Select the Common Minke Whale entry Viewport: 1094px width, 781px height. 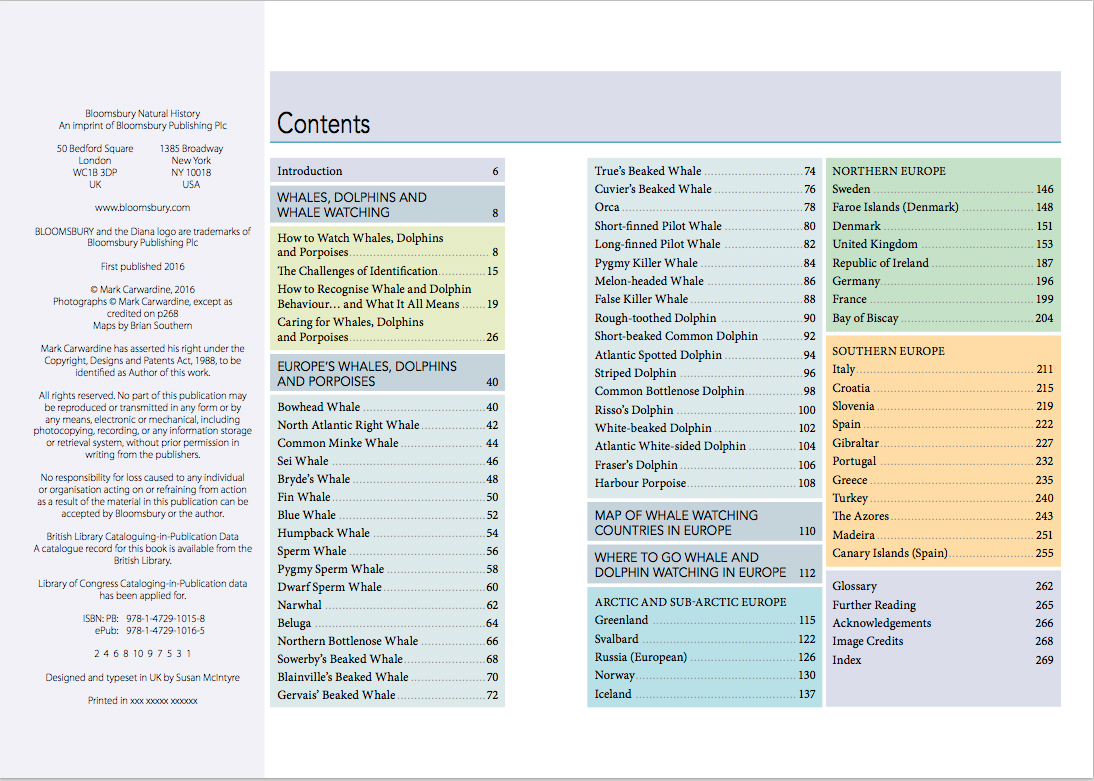coord(387,443)
